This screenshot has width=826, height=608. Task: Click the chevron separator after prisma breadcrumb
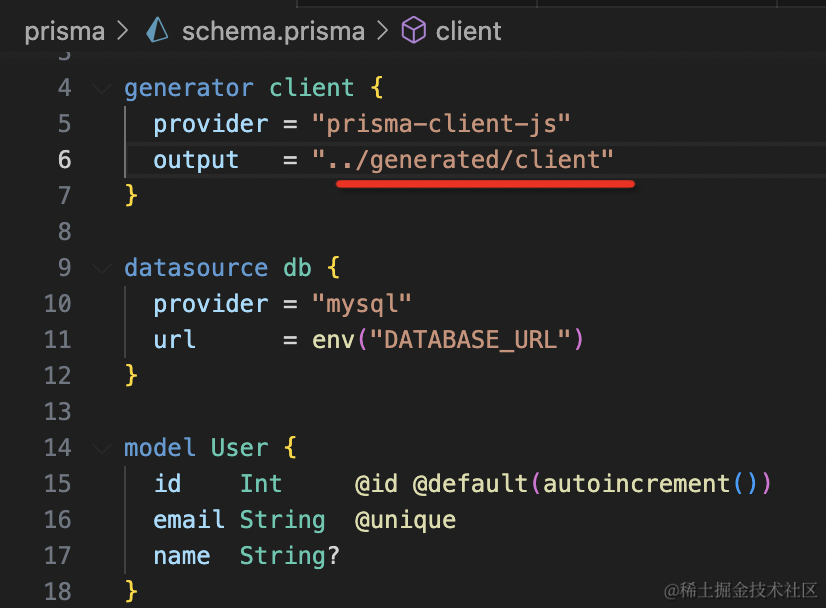tap(123, 31)
